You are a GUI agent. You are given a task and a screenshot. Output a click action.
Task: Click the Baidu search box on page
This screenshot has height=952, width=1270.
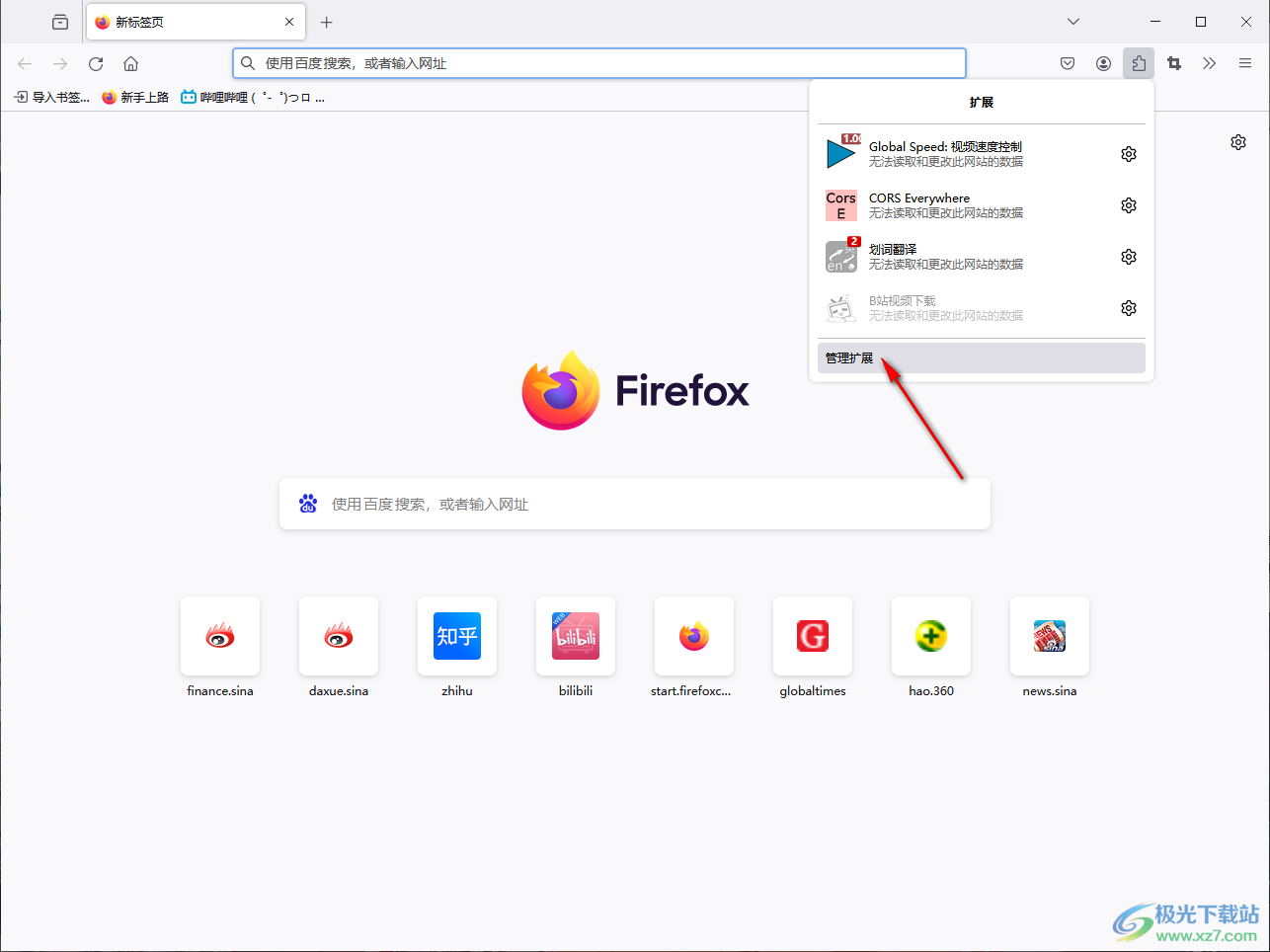(x=635, y=504)
